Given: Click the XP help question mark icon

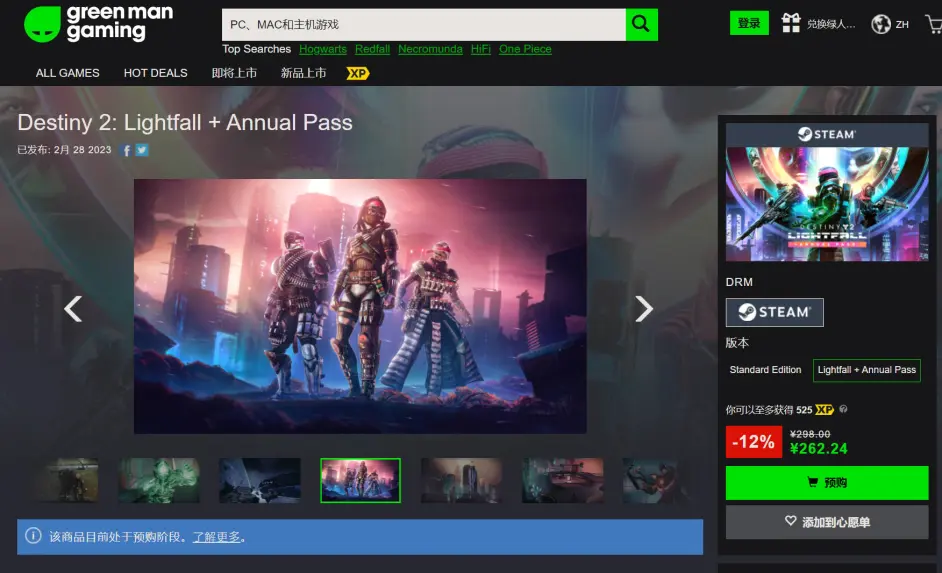Looking at the screenshot, I should click(x=843, y=409).
